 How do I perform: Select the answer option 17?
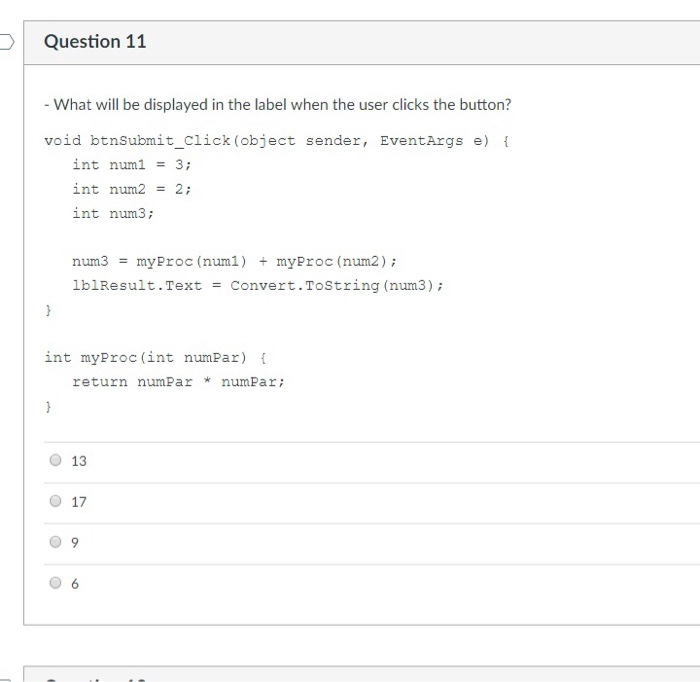click(x=55, y=501)
